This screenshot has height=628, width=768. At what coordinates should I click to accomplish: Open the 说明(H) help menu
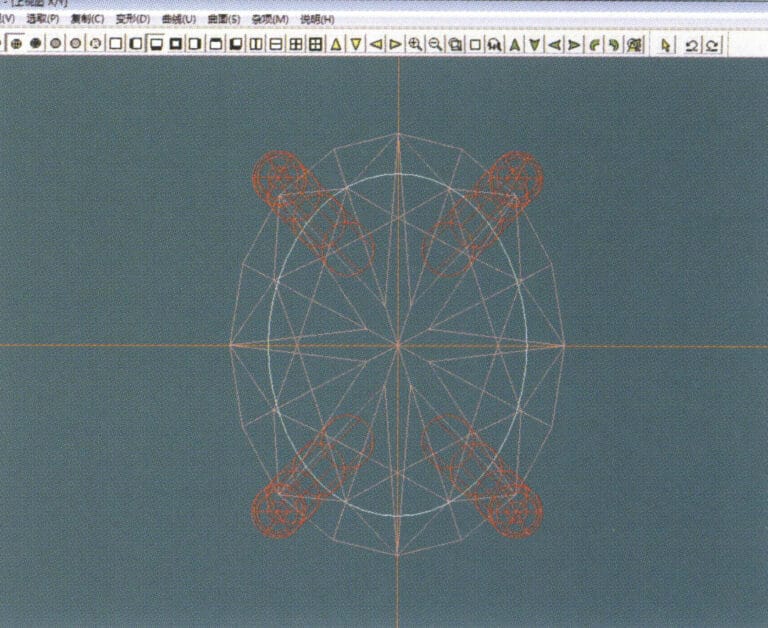(317, 20)
